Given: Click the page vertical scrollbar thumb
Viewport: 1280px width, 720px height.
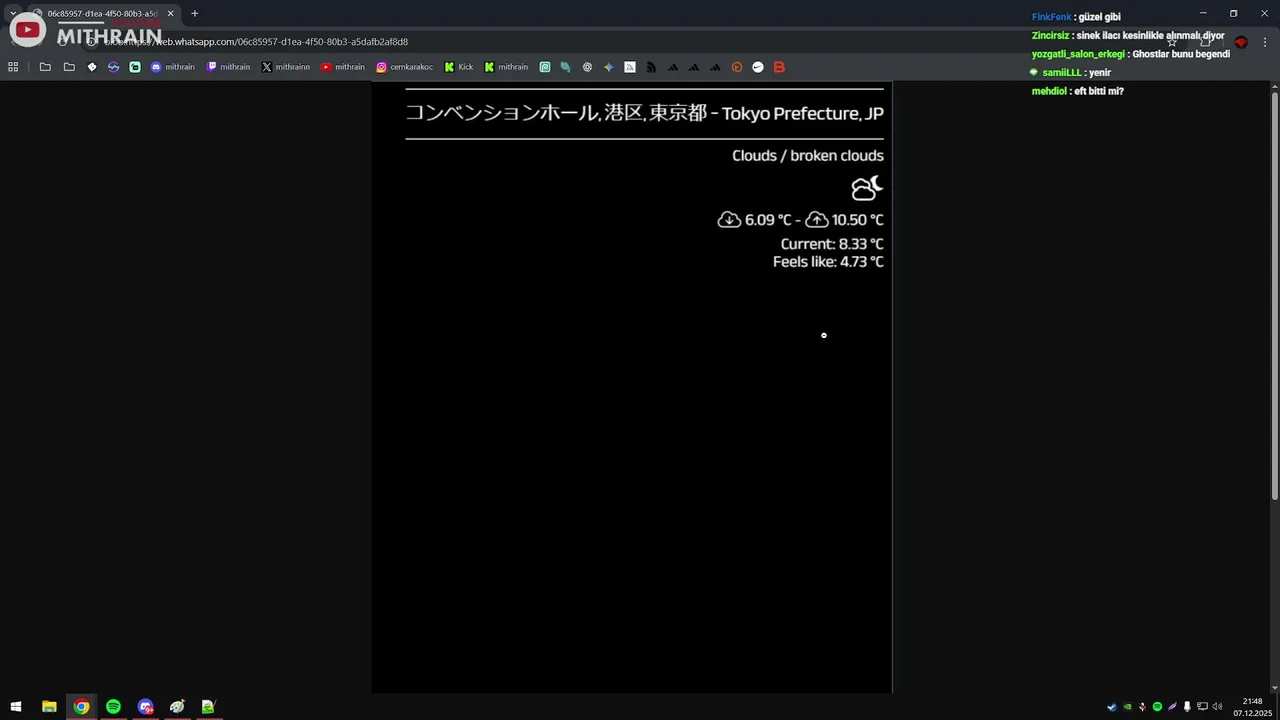Looking at the screenshot, I should pyautogui.click(x=1275, y=295).
